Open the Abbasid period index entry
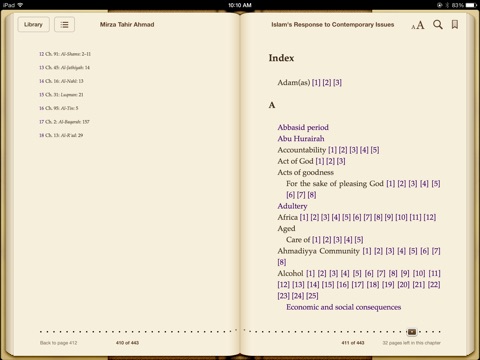This screenshot has width=480, height=360. (x=303, y=127)
